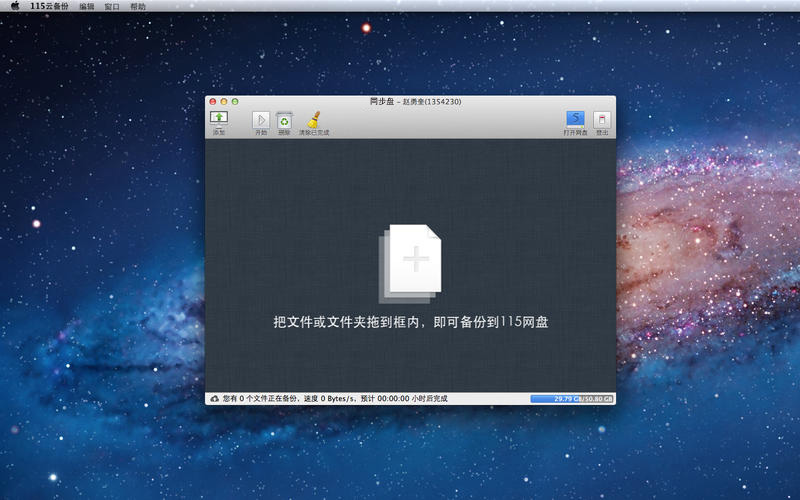Open the 115云备份 application menu
The image size is (800, 500).
point(50,6)
